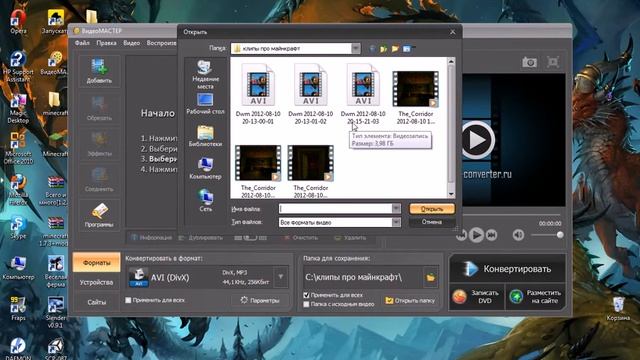Click the fullscreen icon above preview
Image resolution: width=640 pixels, height=360 pixels.
553,62
